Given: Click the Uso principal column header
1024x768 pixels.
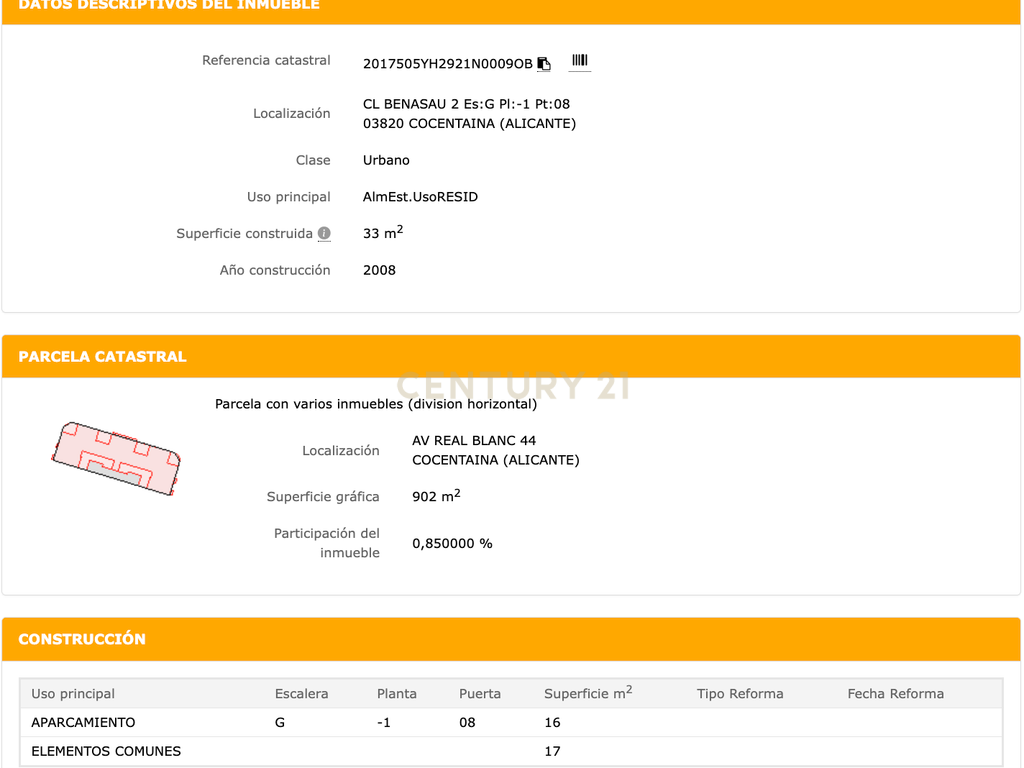Looking at the screenshot, I should point(73,694).
